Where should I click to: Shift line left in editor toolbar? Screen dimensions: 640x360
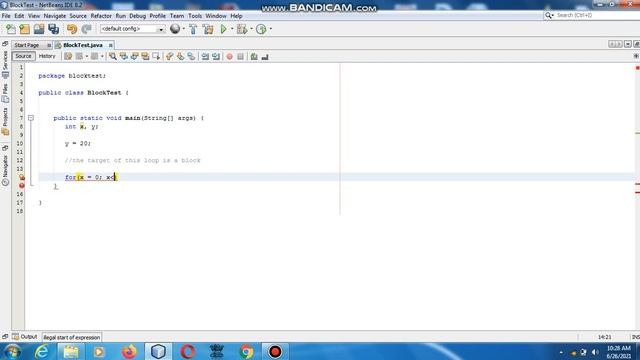pos(205,56)
